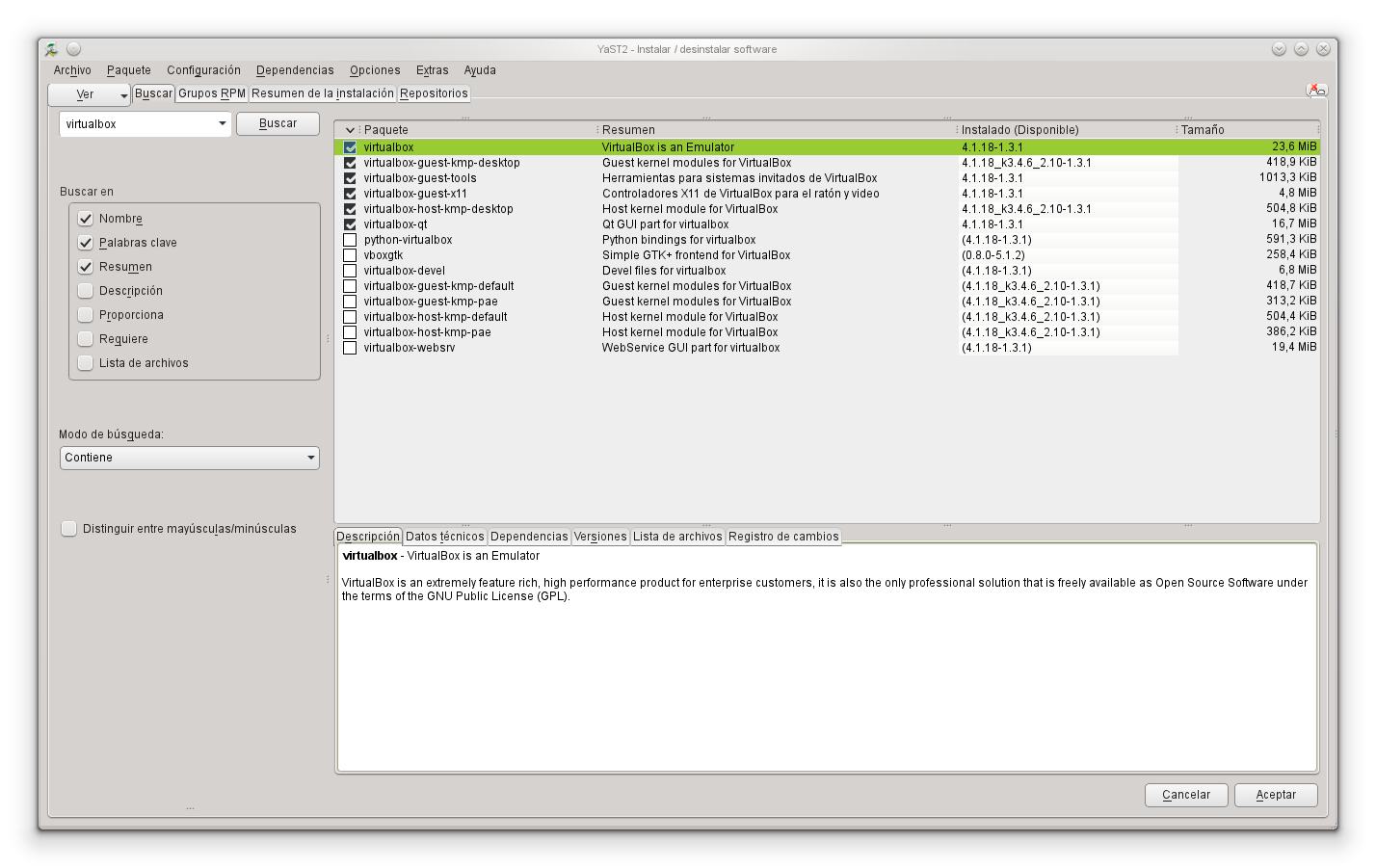Select the vboxgtk package name
This screenshot has height=868, width=1376.
click(x=384, y=255)
